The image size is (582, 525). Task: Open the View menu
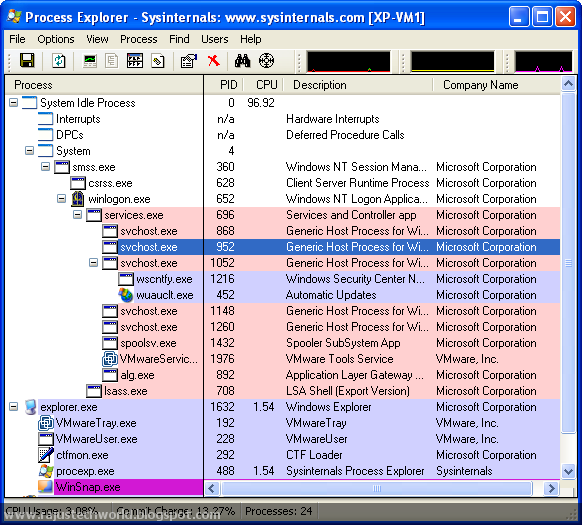pyautogui.click(x=97, y=39)
